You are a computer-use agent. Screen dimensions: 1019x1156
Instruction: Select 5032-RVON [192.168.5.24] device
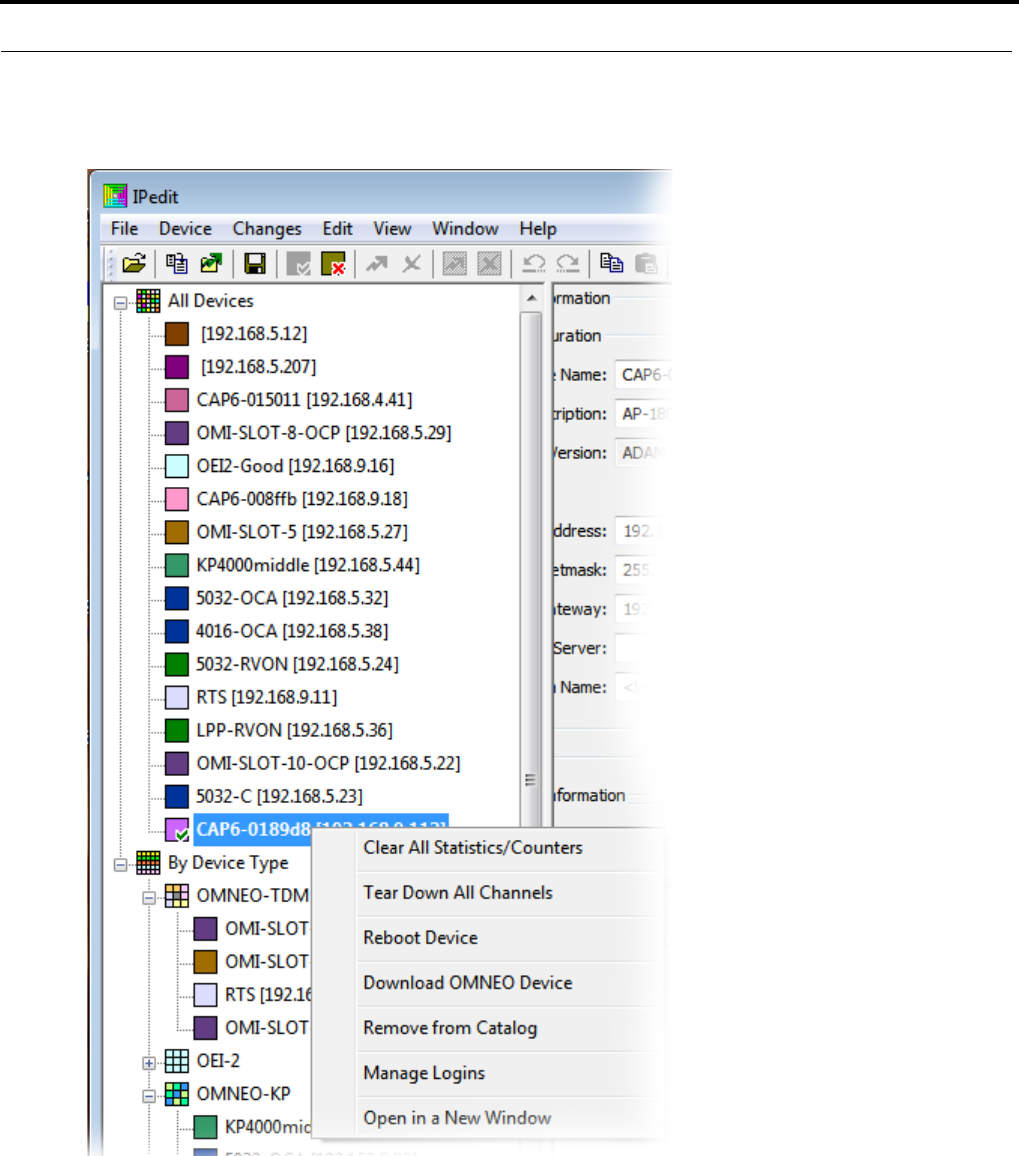pos(297,664)
